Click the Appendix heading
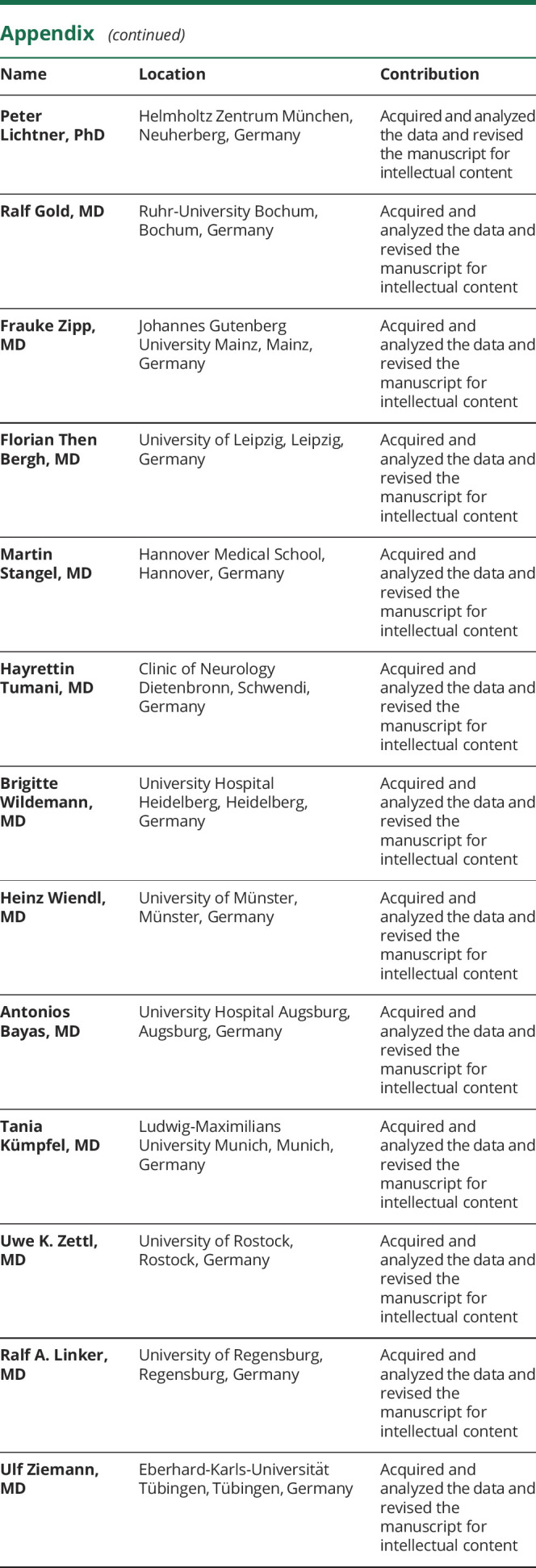536x1568 pixels. [42, 34]
